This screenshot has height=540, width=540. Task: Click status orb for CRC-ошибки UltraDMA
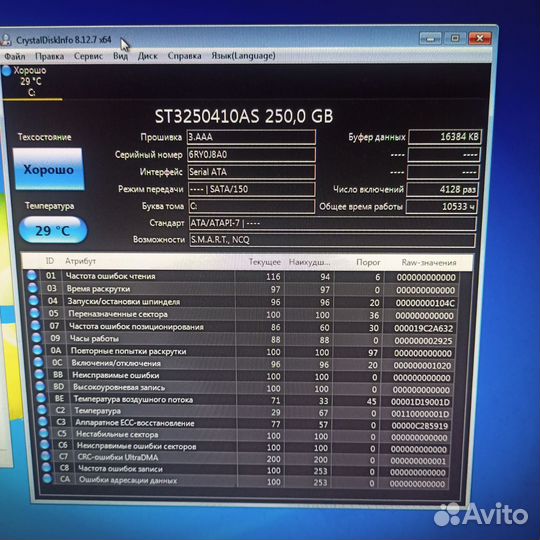point(45,456)
